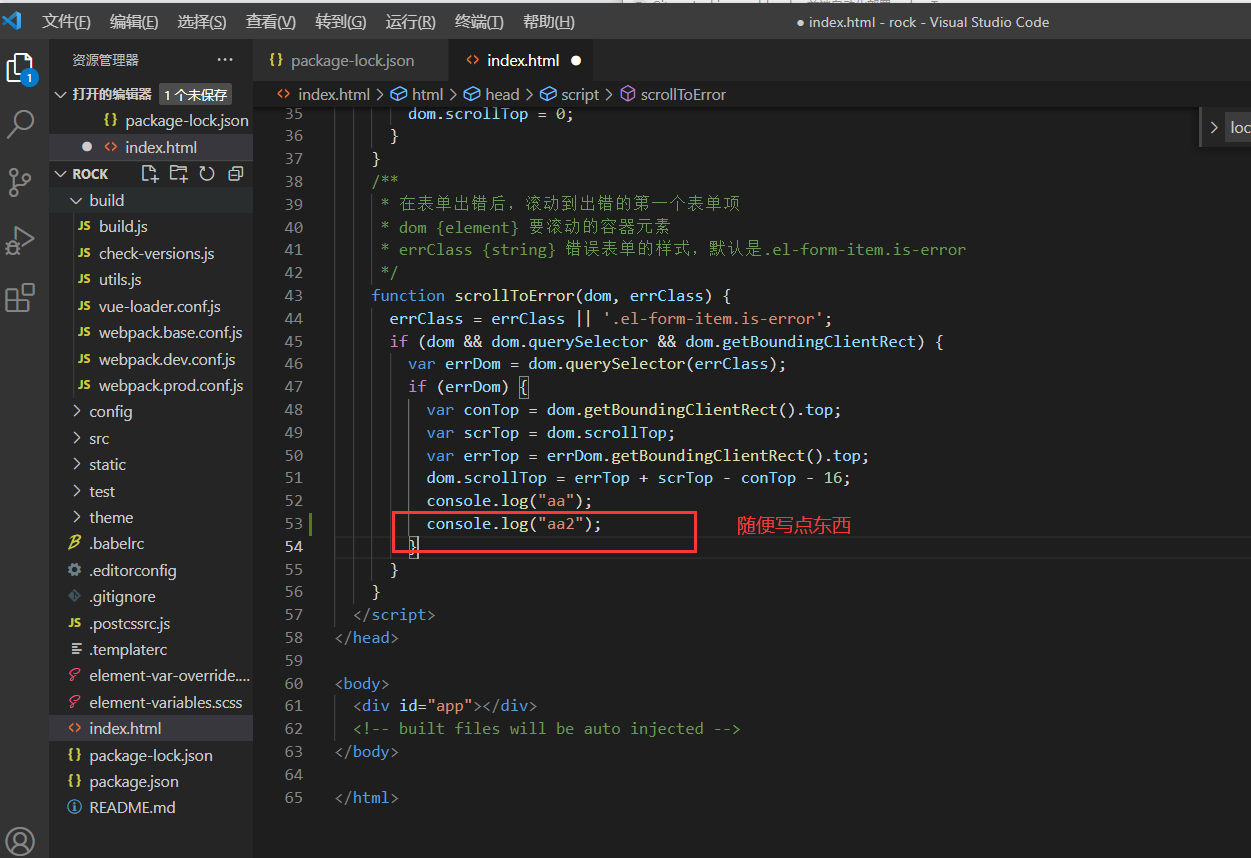
Task: Switch to package-lock.json editor tab
Action: coord(351,60)
